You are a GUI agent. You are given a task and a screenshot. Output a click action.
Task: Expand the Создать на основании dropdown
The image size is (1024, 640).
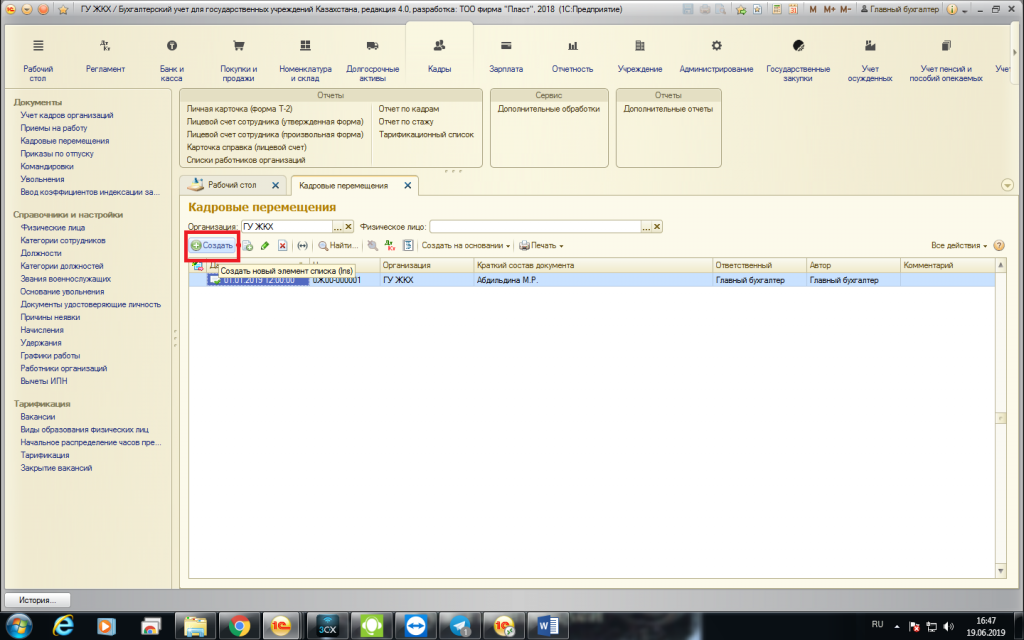466,245
